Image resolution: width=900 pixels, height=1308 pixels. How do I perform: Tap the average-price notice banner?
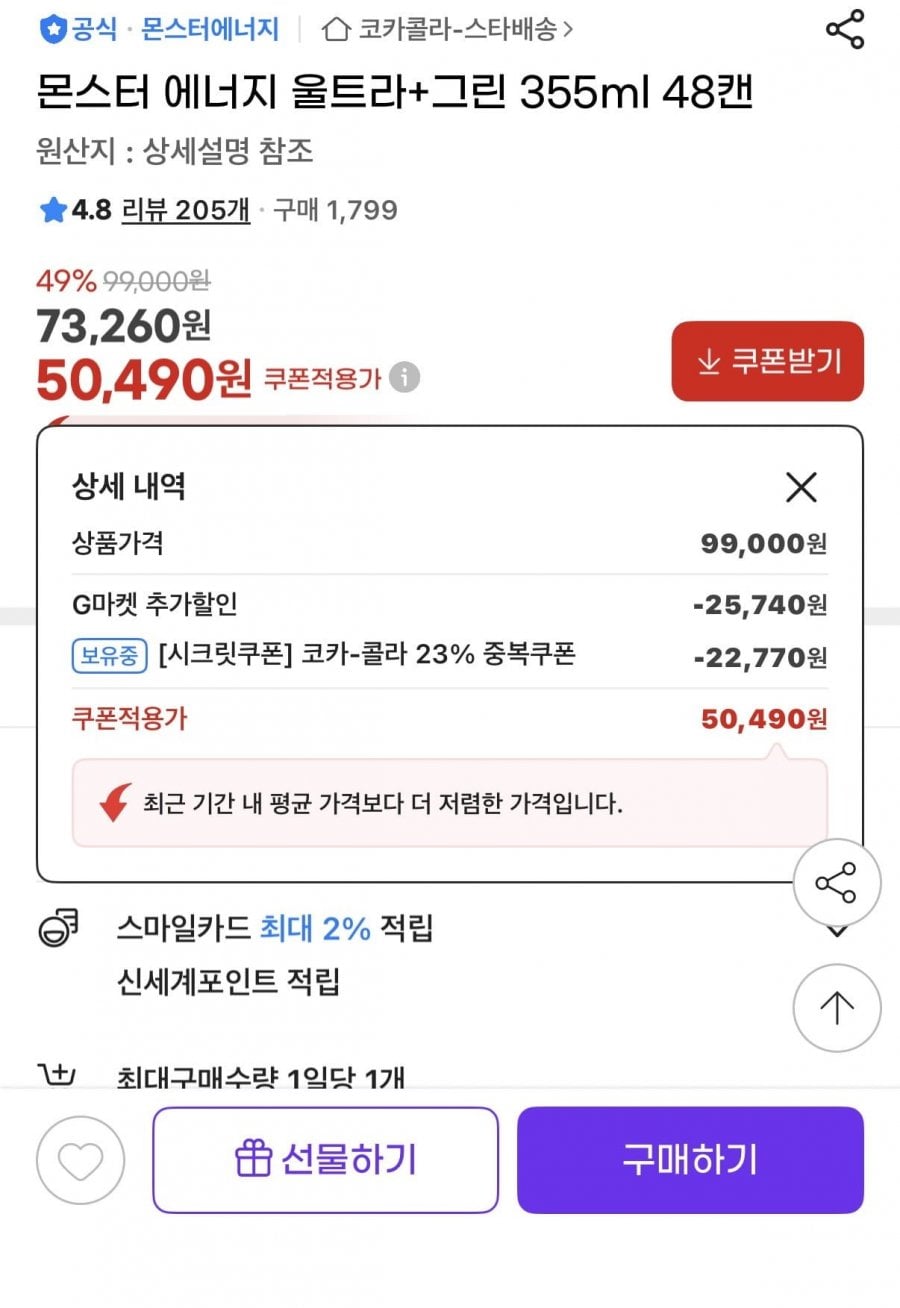(x=449, y=803)
